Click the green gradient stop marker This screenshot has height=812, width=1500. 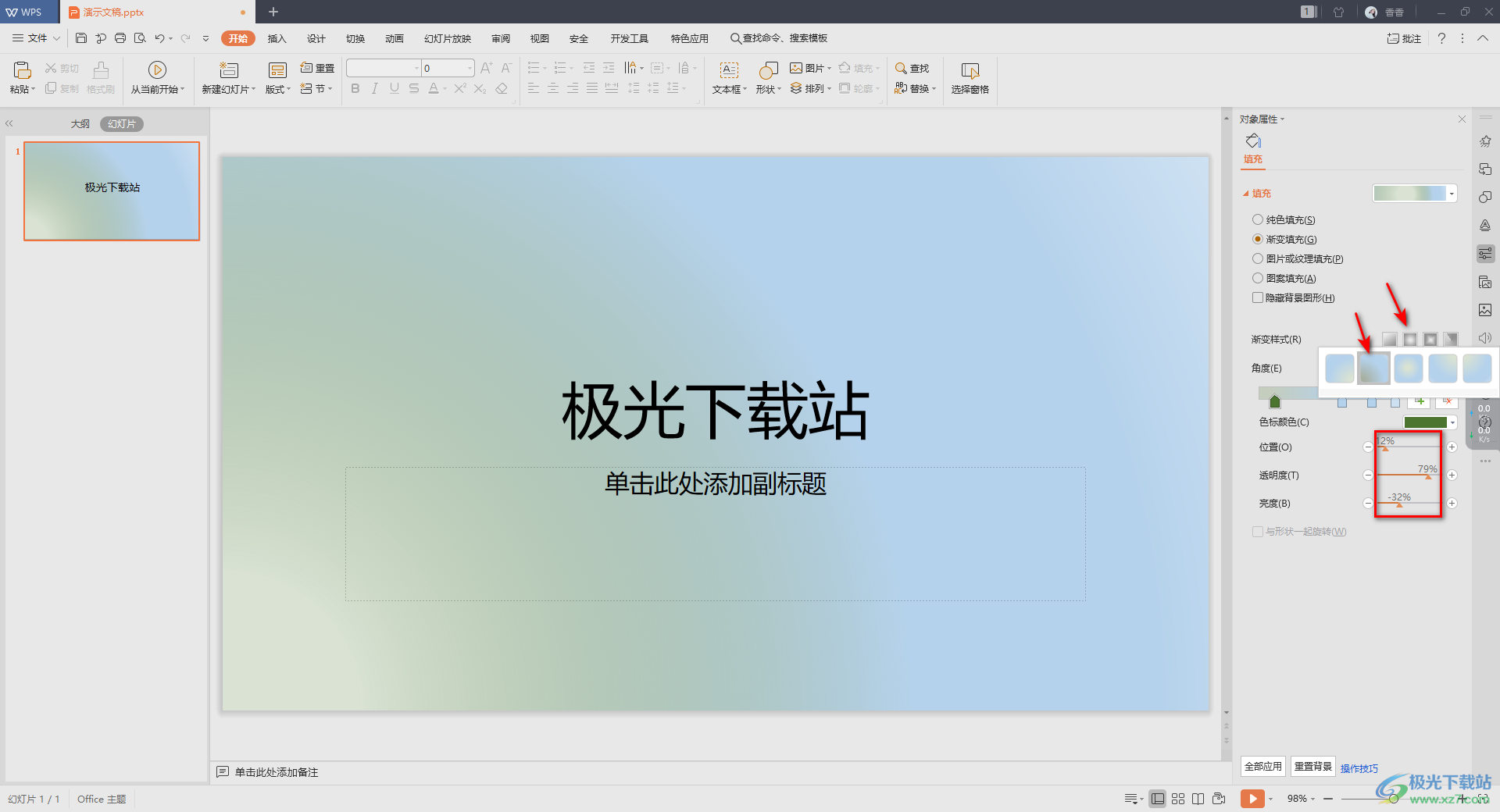pos(1275,401)
